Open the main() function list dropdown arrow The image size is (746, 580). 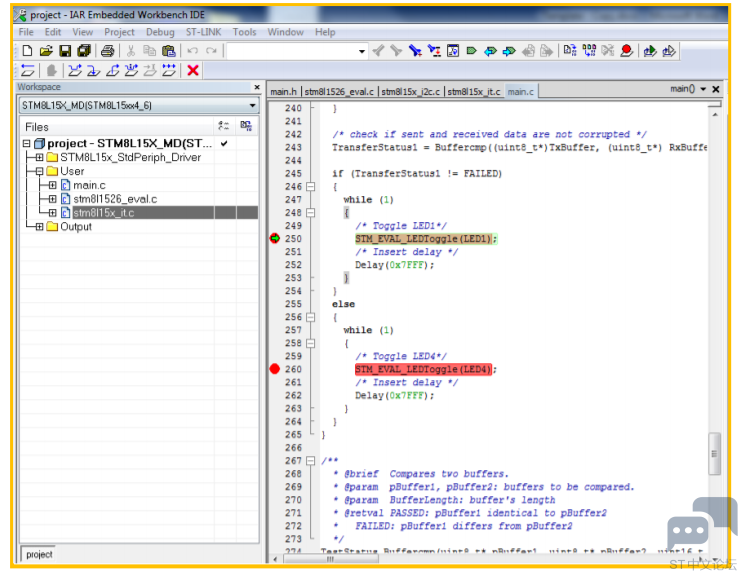click(703, 89)
